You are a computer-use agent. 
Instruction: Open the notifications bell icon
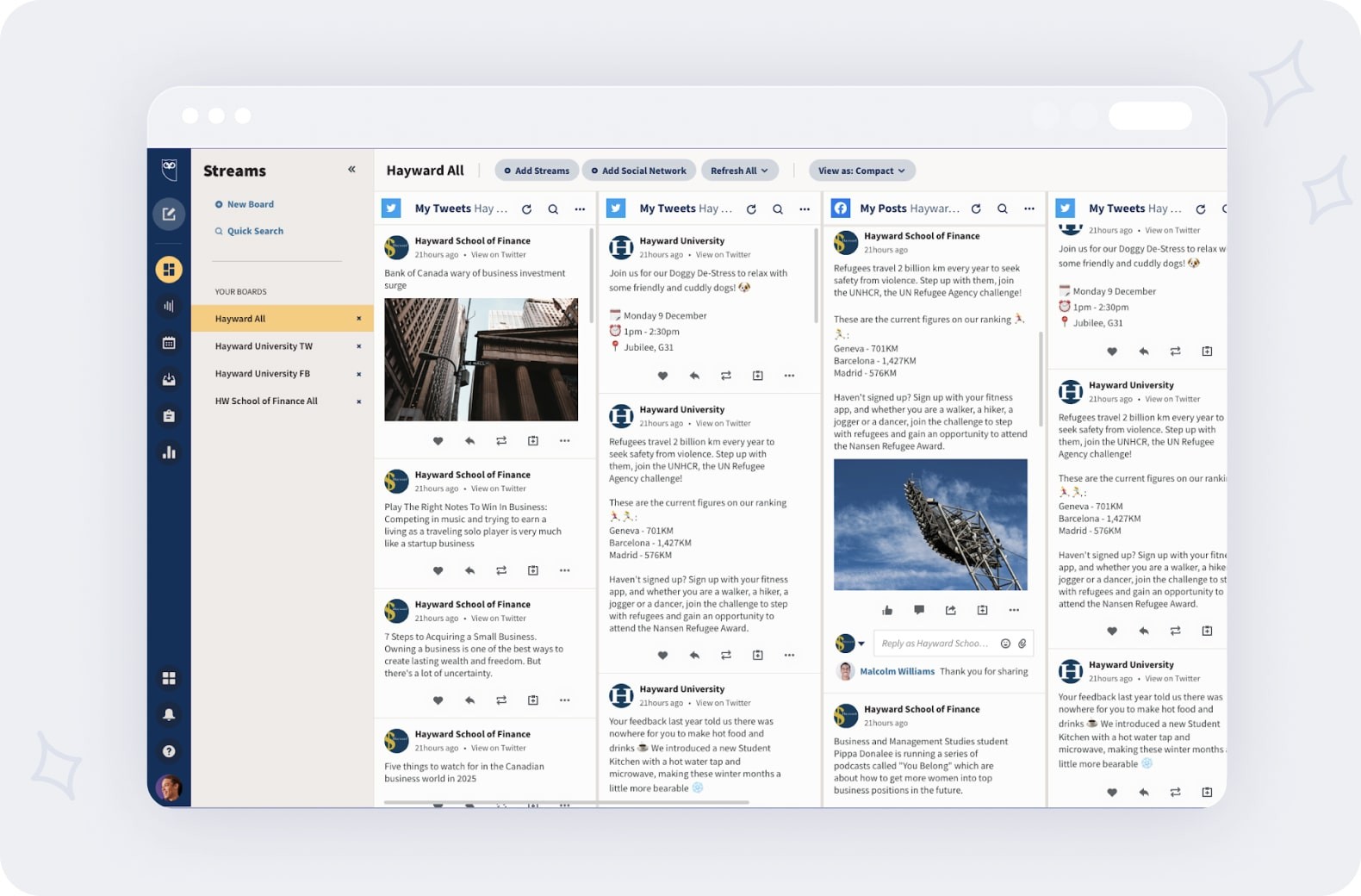[x=169, y=714]
